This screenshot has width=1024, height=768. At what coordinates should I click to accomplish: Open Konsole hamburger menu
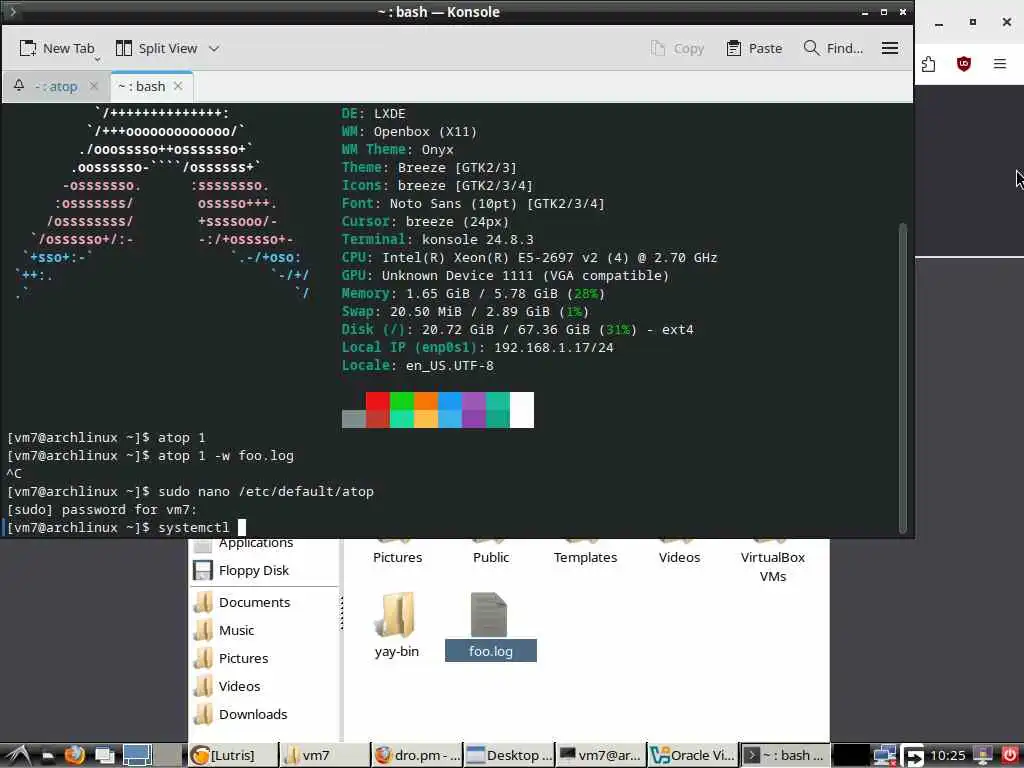click(889, 48)
